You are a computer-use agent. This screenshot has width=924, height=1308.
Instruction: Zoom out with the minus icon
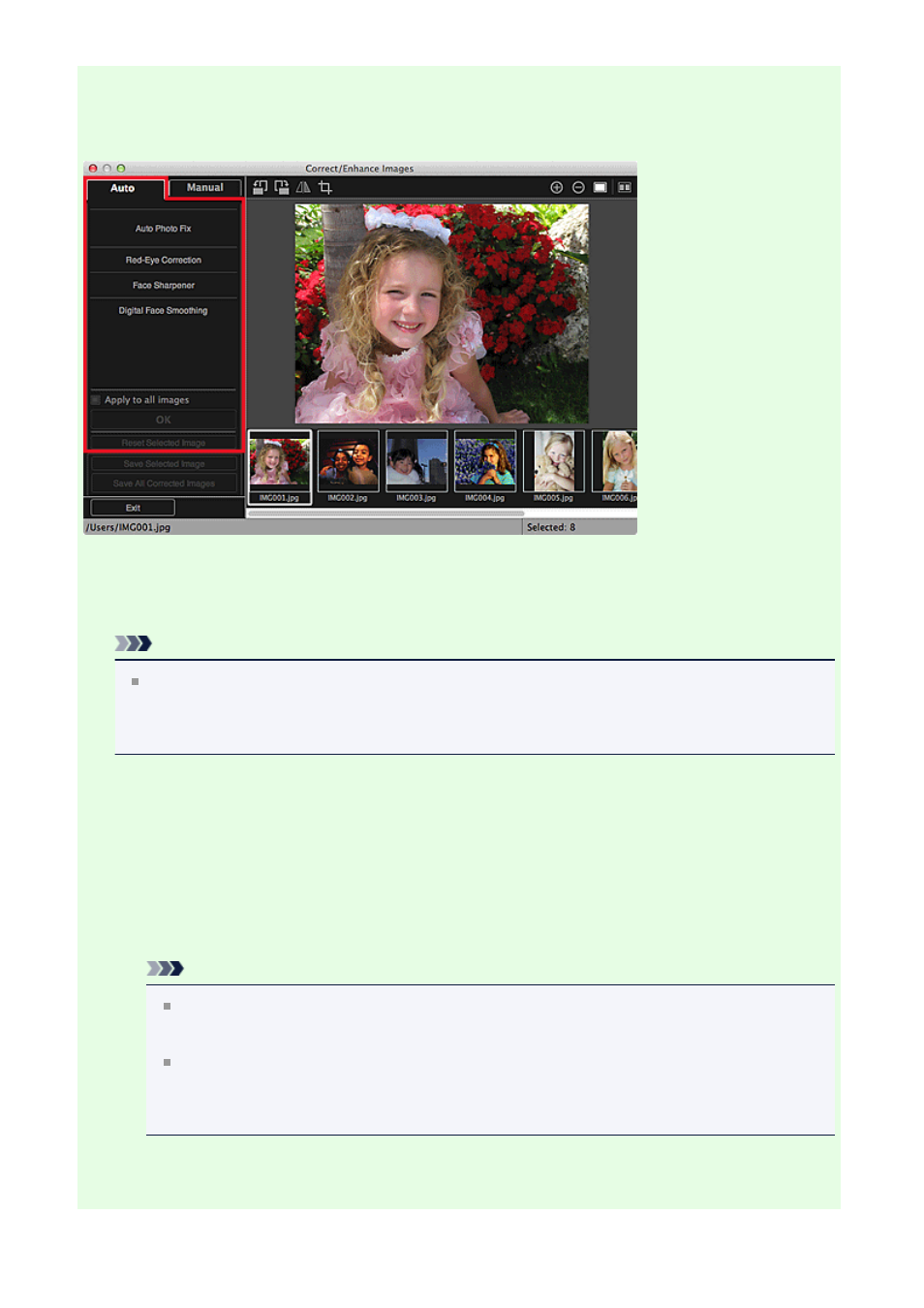pos(578,187)
